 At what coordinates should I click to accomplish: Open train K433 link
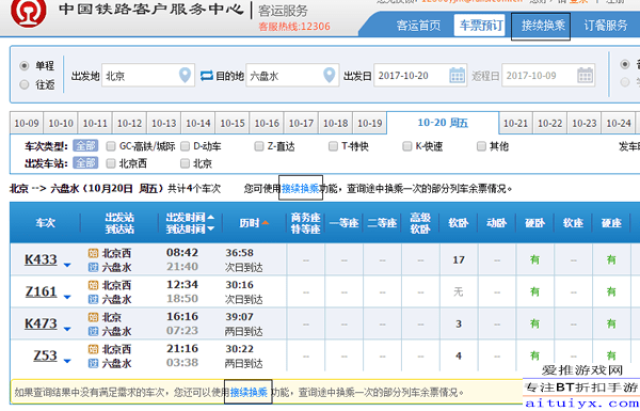tap(41, 260)
